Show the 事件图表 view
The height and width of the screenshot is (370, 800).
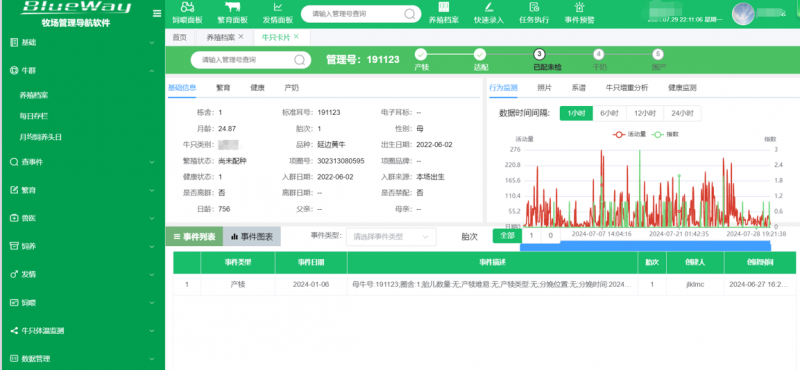(252, 237)
